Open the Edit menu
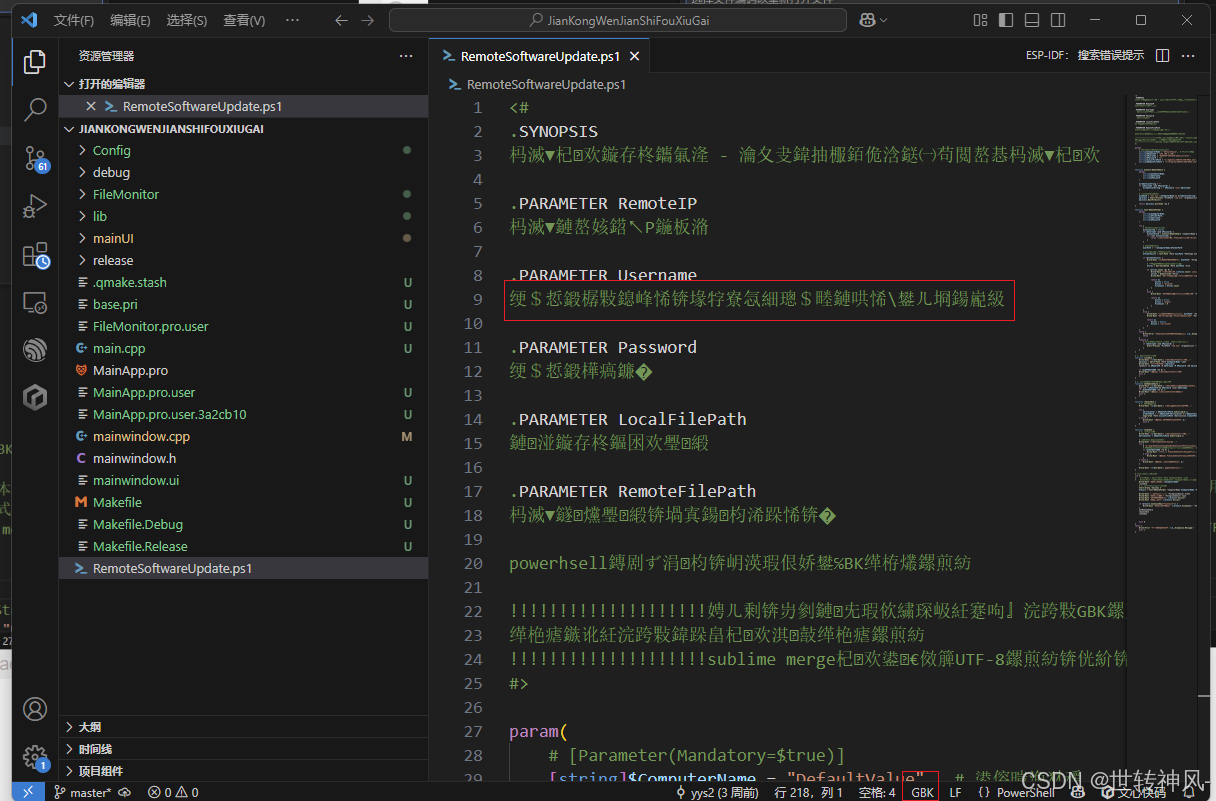This screenshot has height=801, width=1216. coord(131,20)
